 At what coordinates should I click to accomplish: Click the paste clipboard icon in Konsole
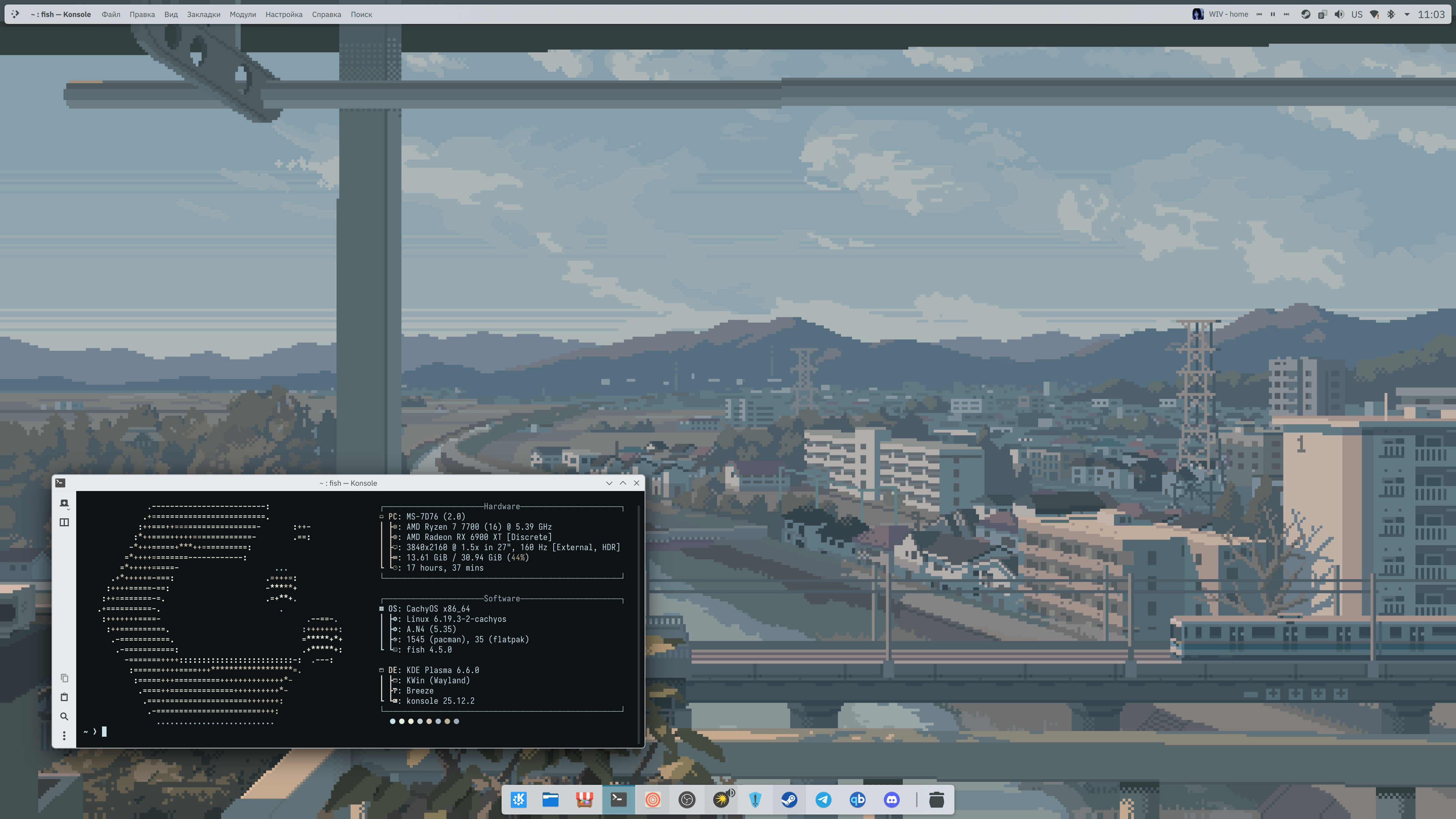(x=64, y=697)
